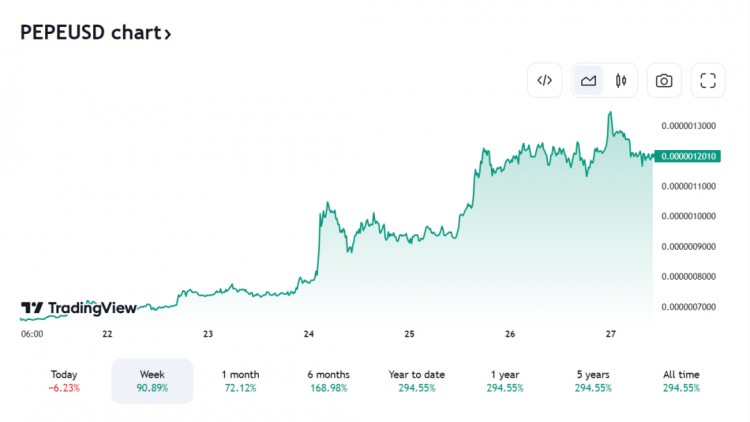Screen dimensions: 750x422
Task: Select the All time range
Action: [681, 381]
